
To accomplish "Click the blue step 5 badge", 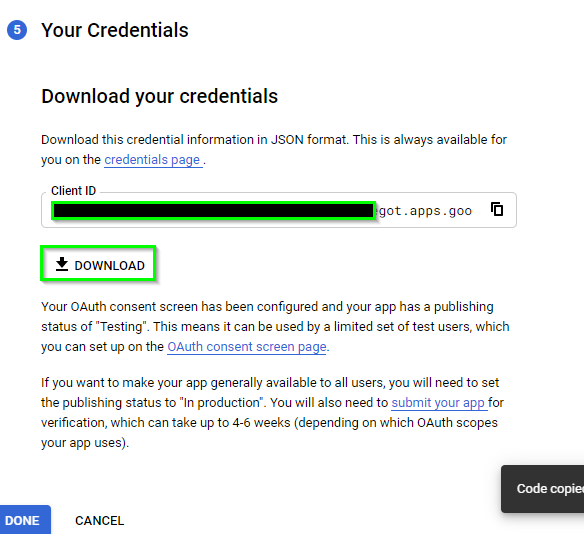I will pyautogui.click(x=17, y=30).
